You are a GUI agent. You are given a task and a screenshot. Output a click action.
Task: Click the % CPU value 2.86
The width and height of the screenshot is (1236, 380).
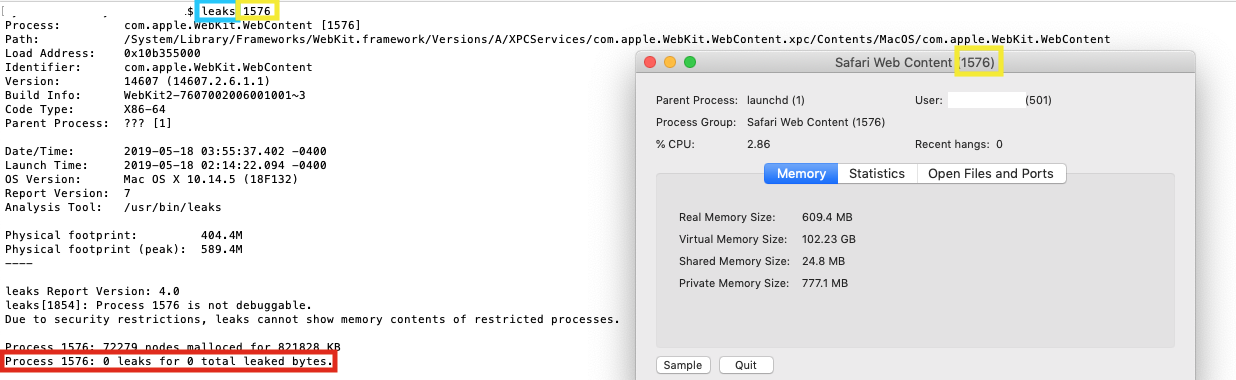pyautogui.click(x=758, y=144)
